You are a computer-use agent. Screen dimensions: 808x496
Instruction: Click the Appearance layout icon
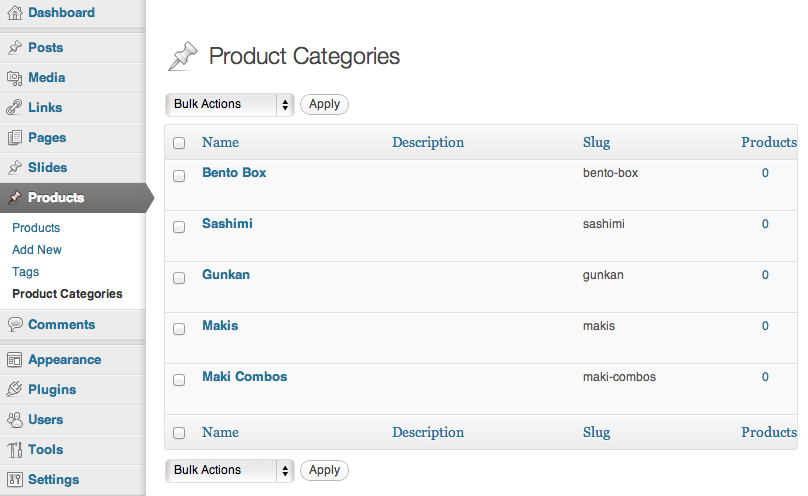click(x=15, y=360)
